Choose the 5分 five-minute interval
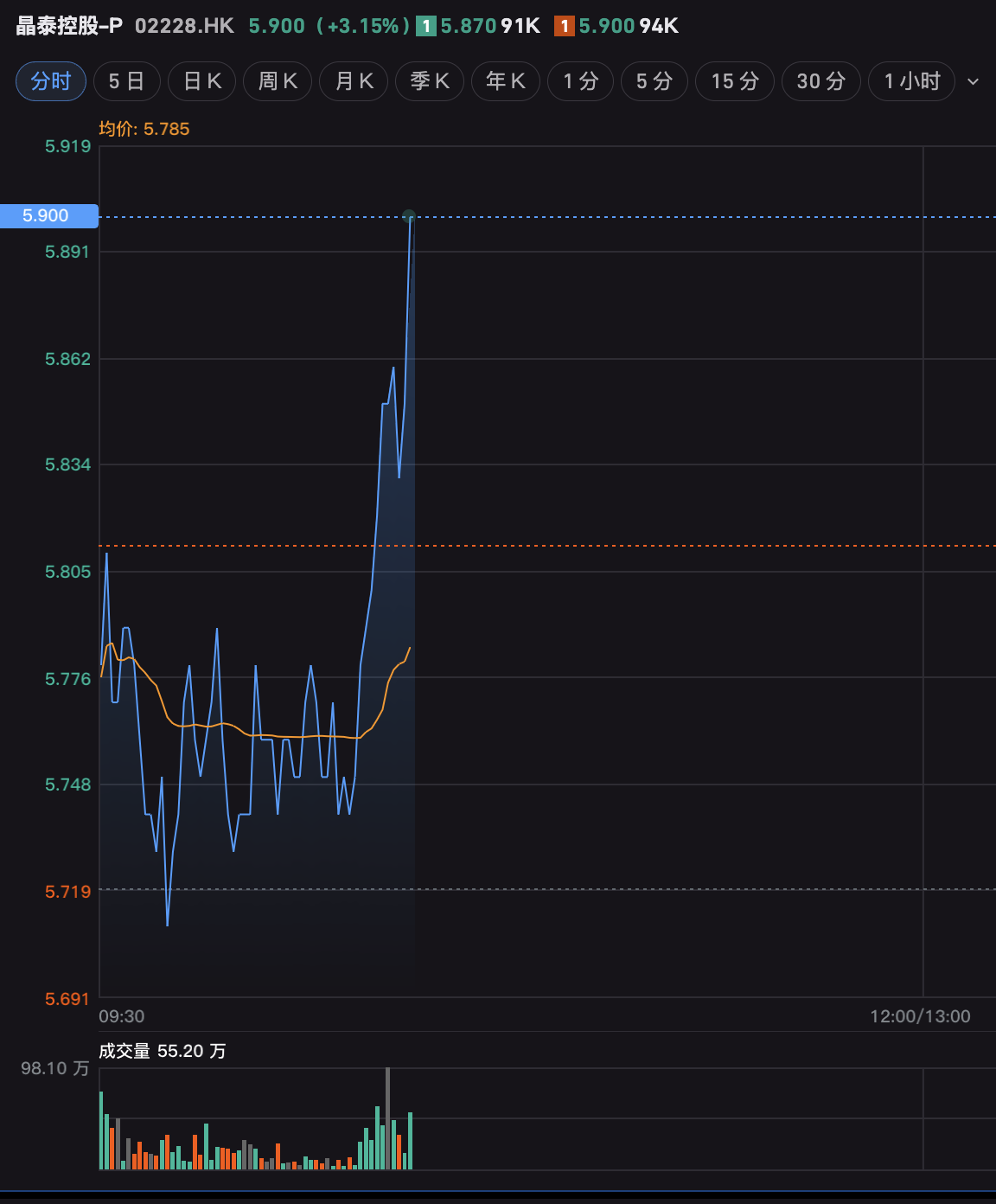 tap(654, 81)
